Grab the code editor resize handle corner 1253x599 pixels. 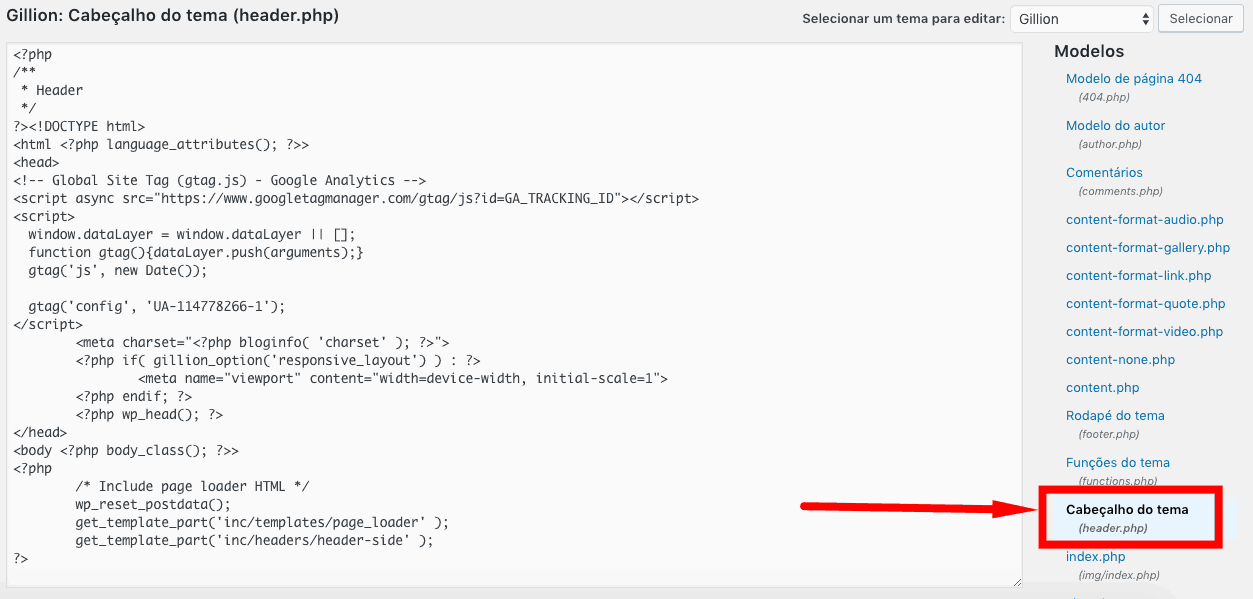point(1016,581)
